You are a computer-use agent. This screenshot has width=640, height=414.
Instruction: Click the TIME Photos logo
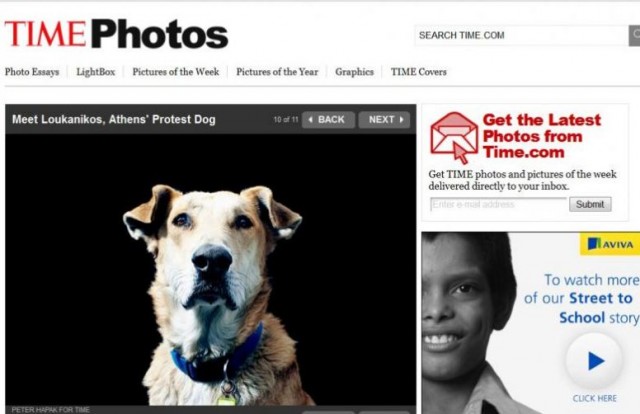click(x=116, y=34)
